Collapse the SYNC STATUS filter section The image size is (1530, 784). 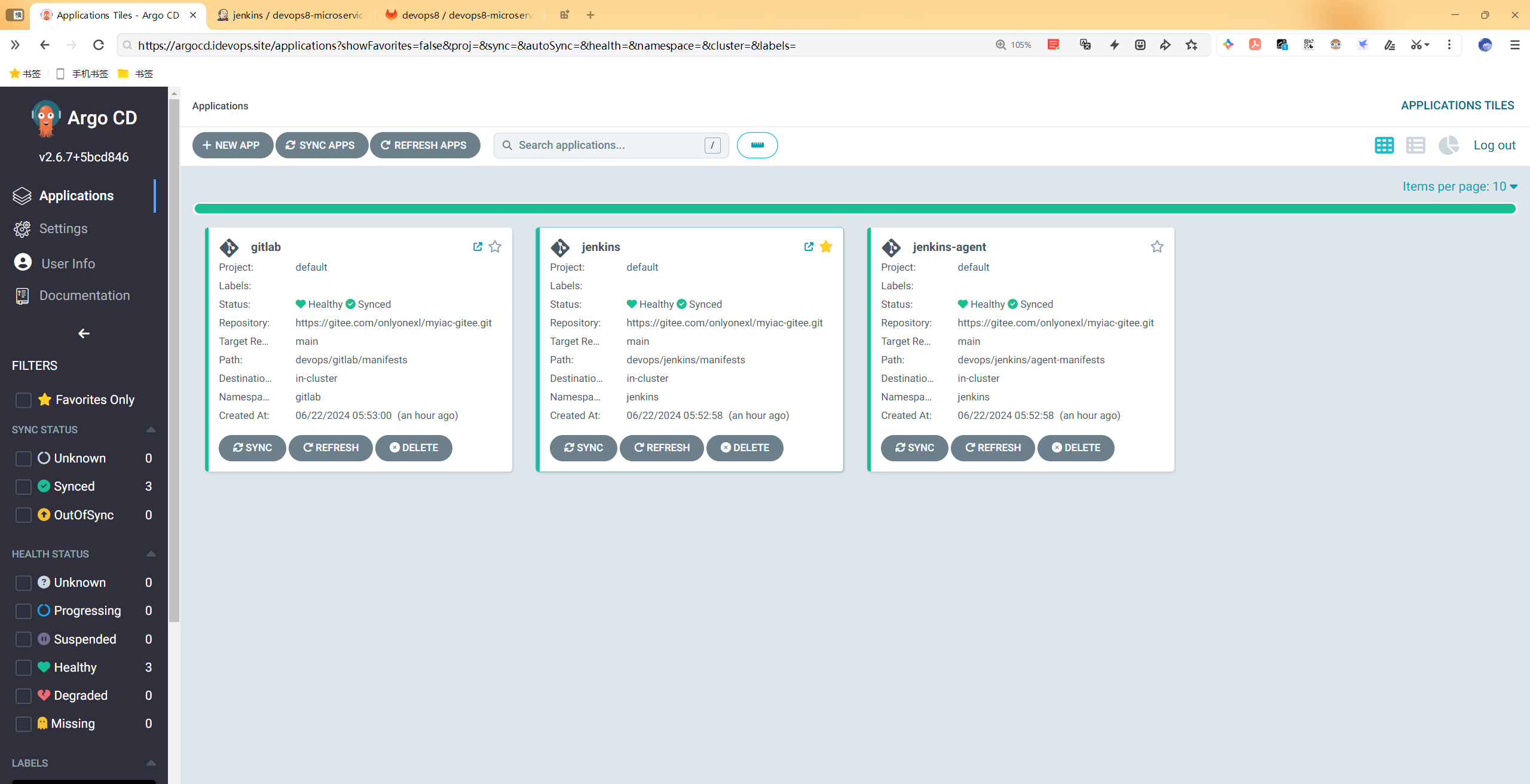click(151, 430)
